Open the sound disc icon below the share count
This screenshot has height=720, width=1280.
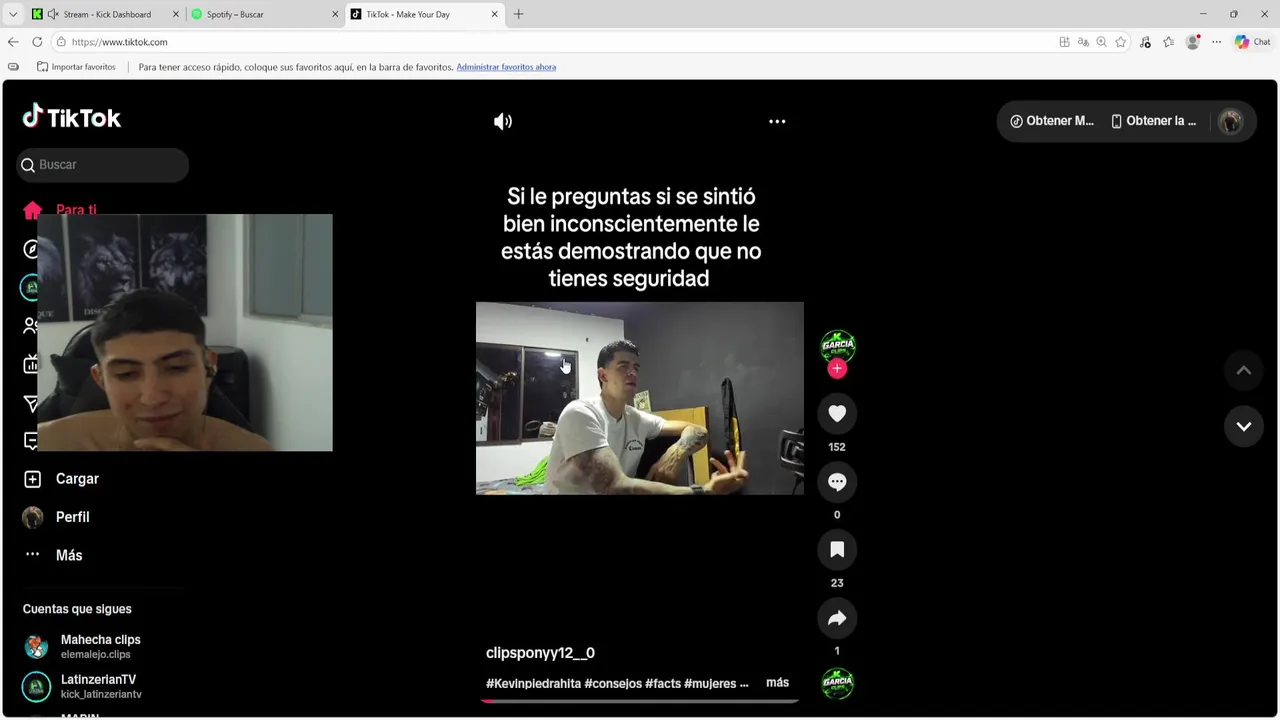(x=837, y=684)
